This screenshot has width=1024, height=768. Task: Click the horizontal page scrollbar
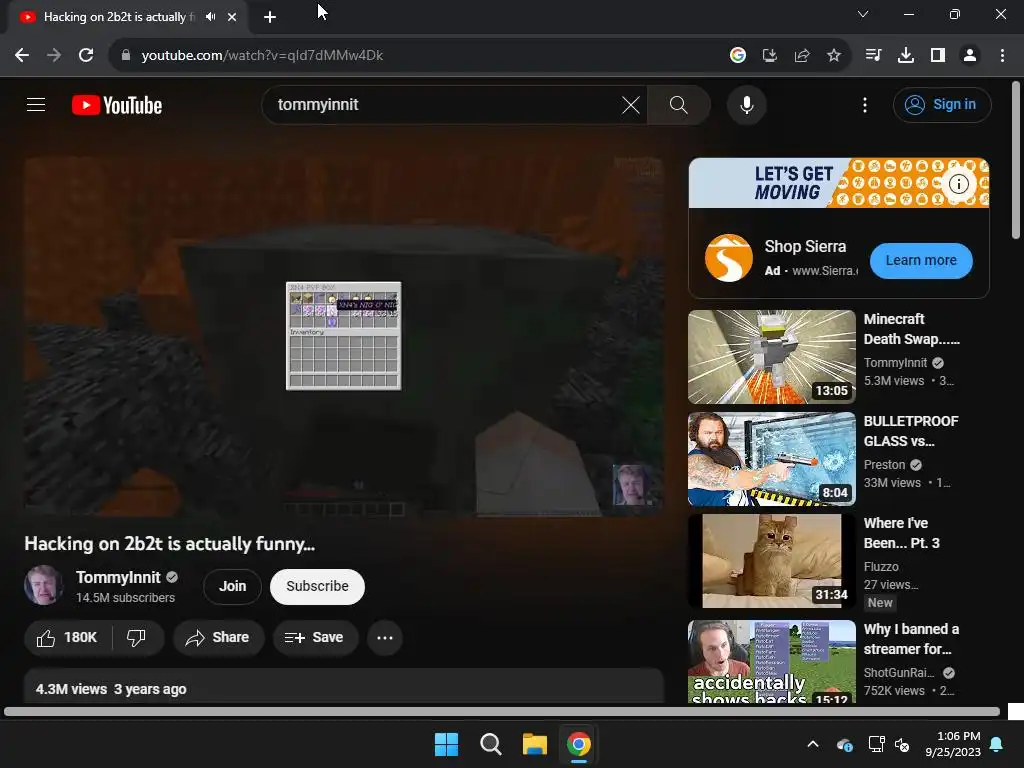pyautogui.click(x=502, y=712)
